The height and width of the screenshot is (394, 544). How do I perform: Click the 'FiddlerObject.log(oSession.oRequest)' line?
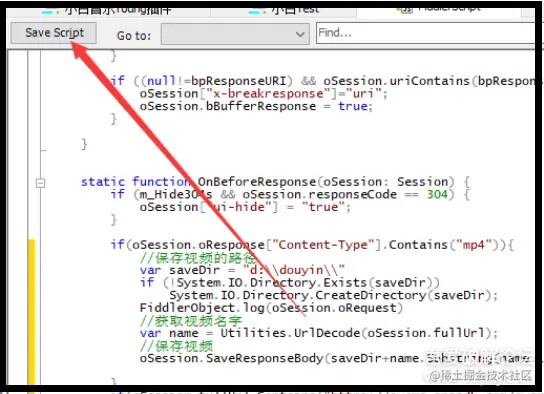[271, 308]
